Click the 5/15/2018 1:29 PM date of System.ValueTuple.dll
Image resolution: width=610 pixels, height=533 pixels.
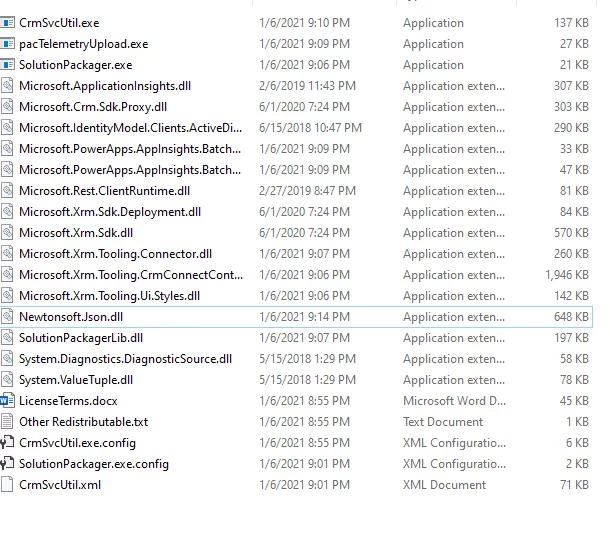pyautogui.click(x=307, y=380)
